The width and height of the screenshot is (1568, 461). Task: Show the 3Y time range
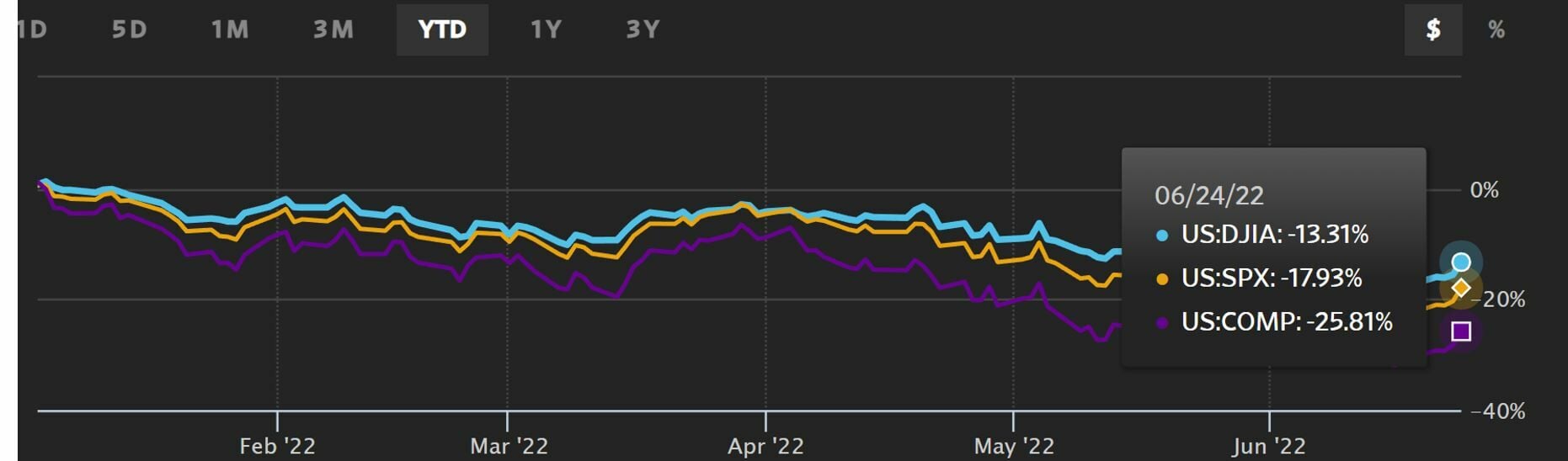(x=643, y=29)
